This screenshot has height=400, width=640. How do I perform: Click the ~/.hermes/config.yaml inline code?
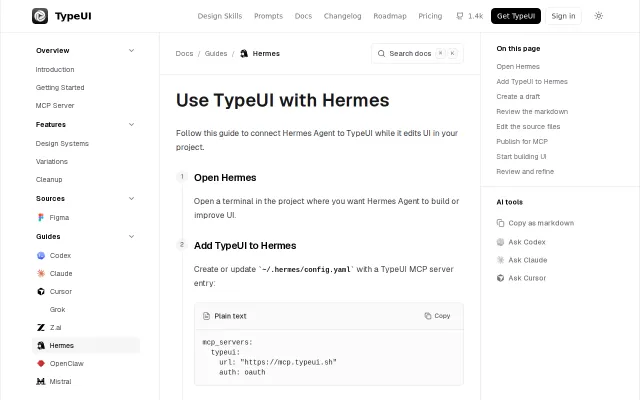coord(307,269)
